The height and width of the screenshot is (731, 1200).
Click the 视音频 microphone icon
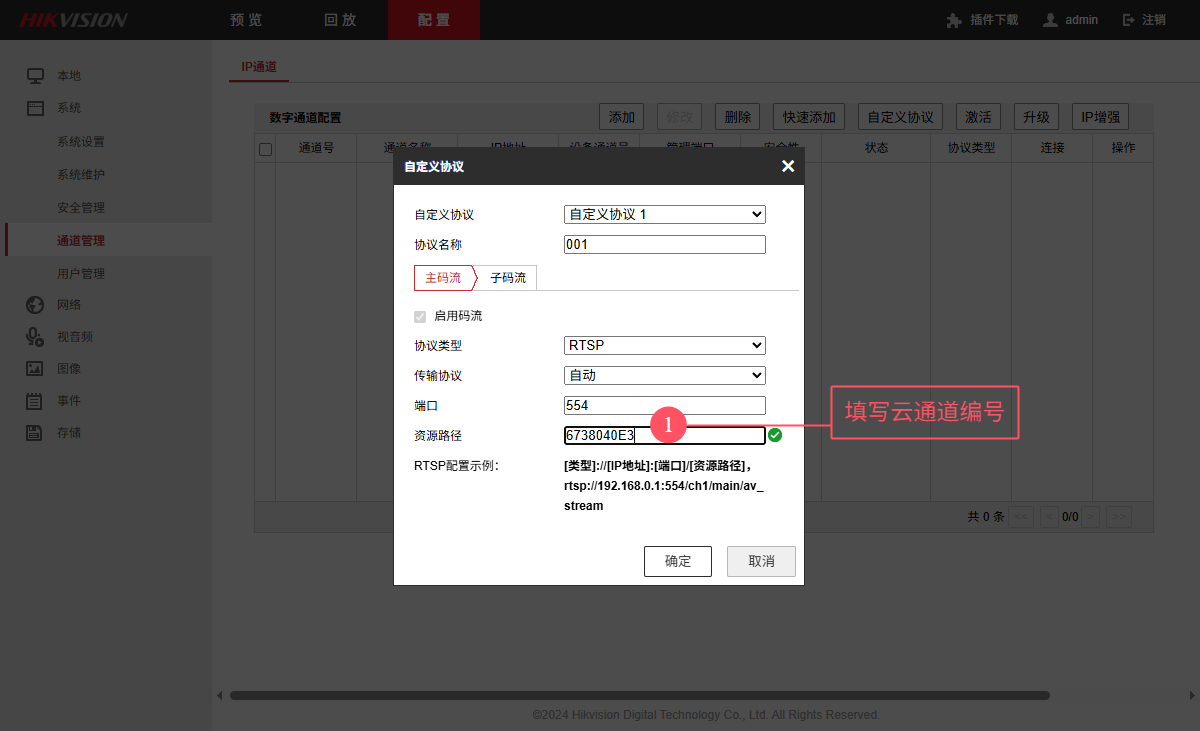pyautogui.click(x=35, y=337)
